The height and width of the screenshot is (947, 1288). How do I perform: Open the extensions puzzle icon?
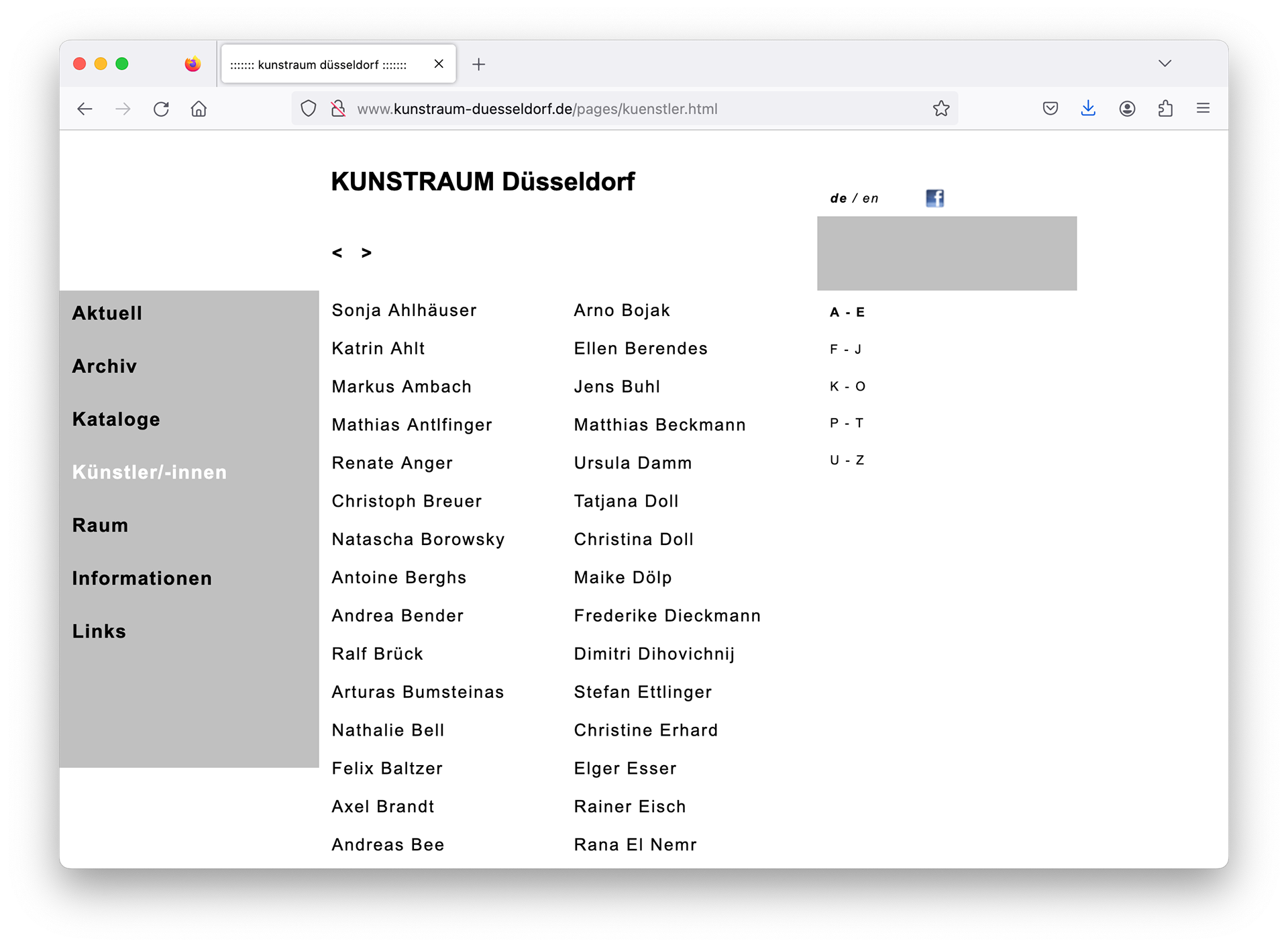point(1165,109)
